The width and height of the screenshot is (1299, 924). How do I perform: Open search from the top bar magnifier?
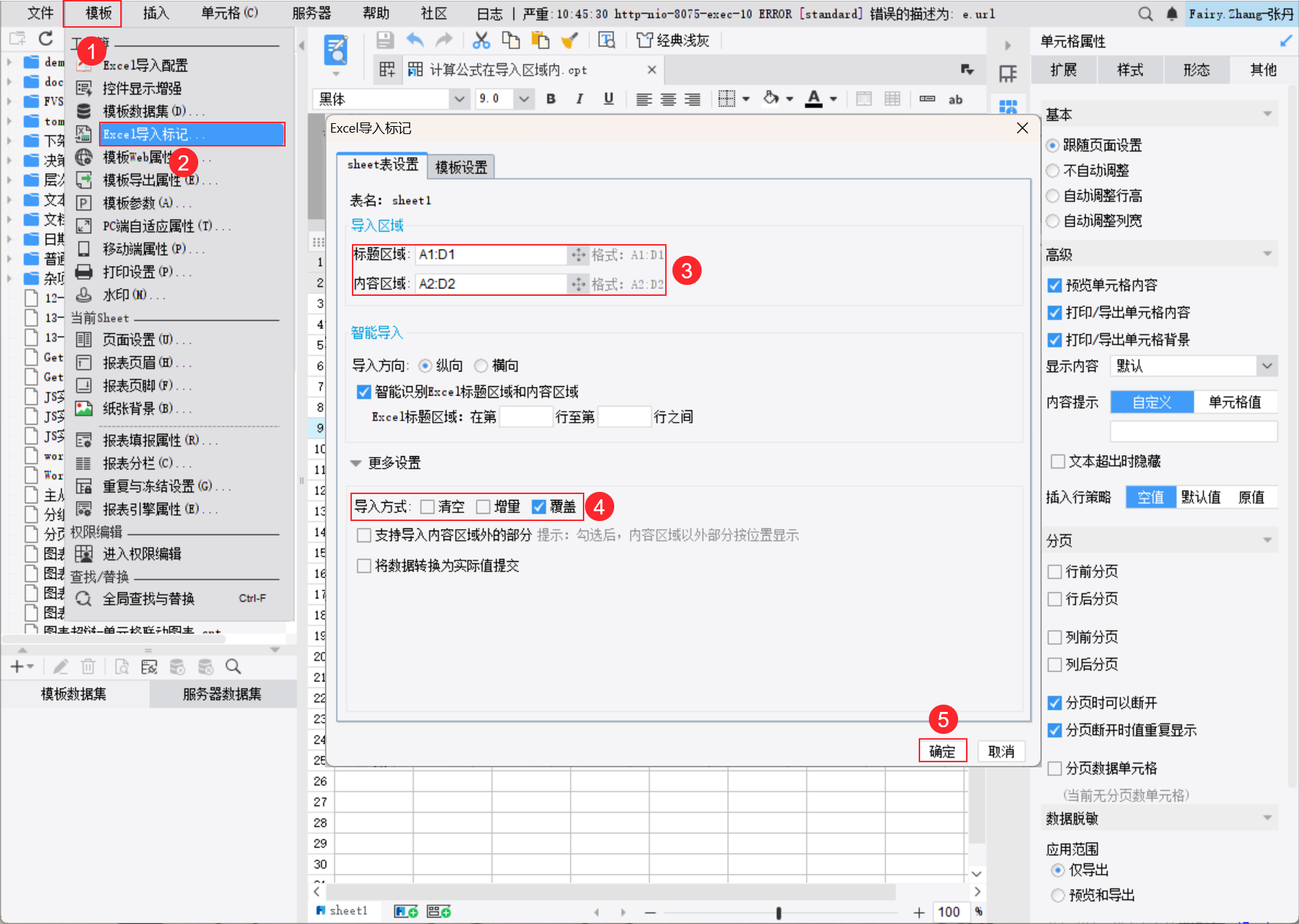(1145, 13)
